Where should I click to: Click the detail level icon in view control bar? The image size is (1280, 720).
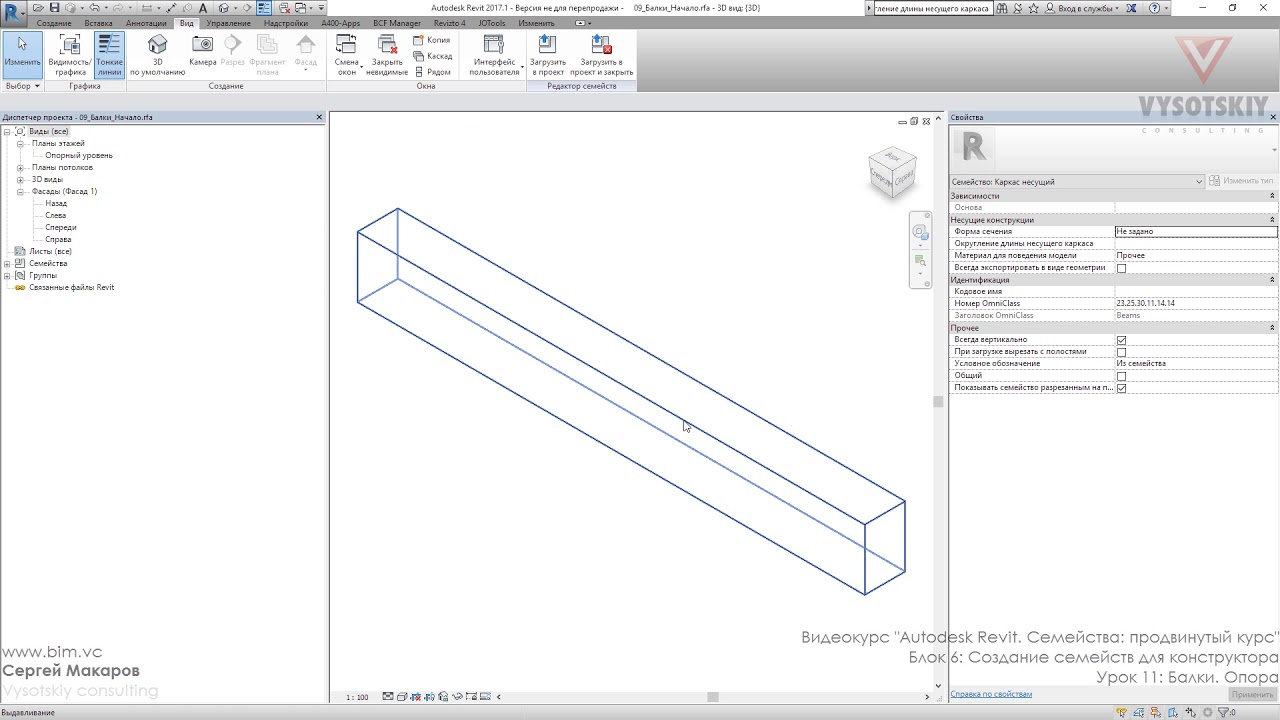click(x=388, y=697)
